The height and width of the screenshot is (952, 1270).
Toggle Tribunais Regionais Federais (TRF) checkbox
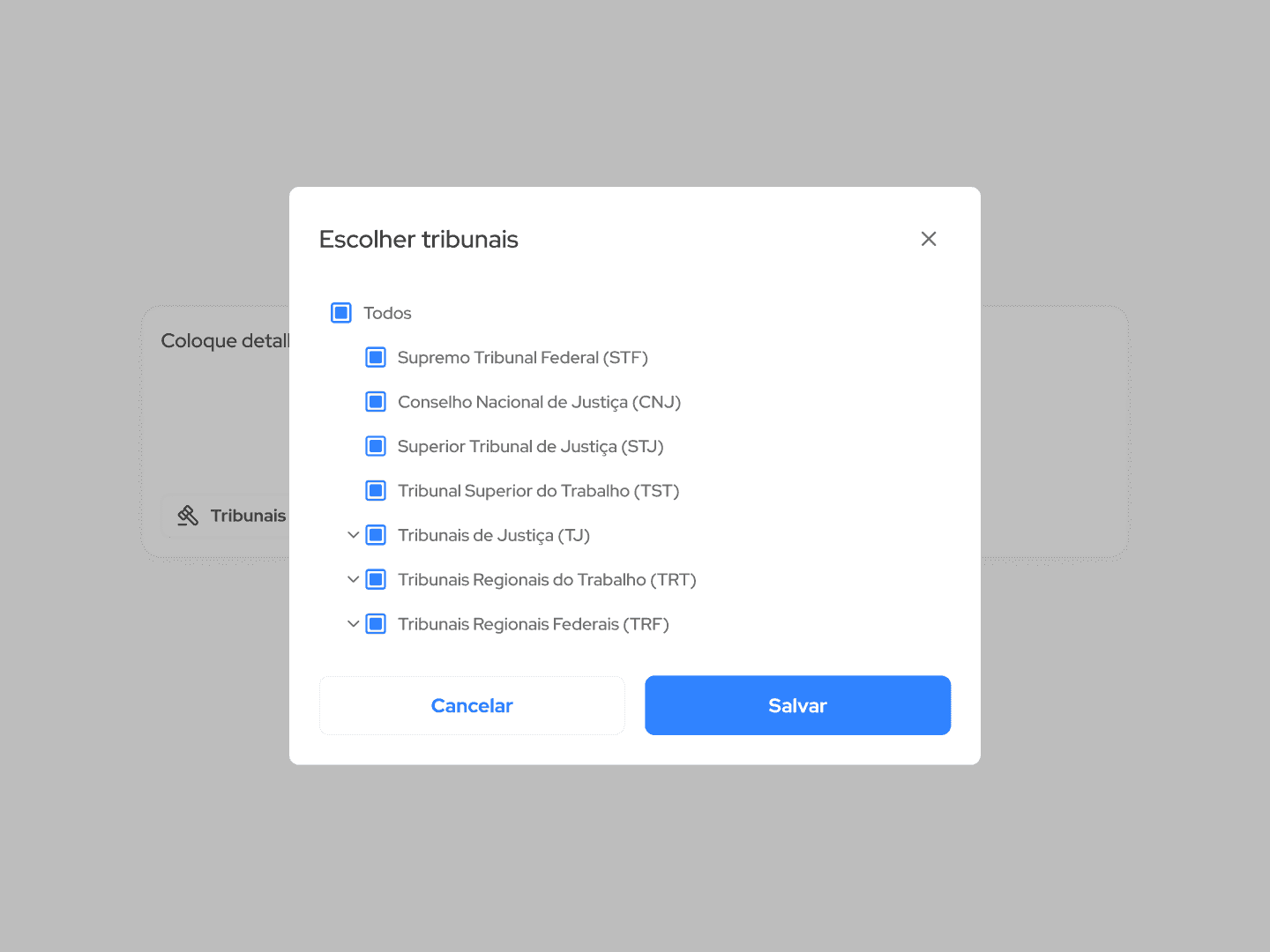tap(376, 624)
